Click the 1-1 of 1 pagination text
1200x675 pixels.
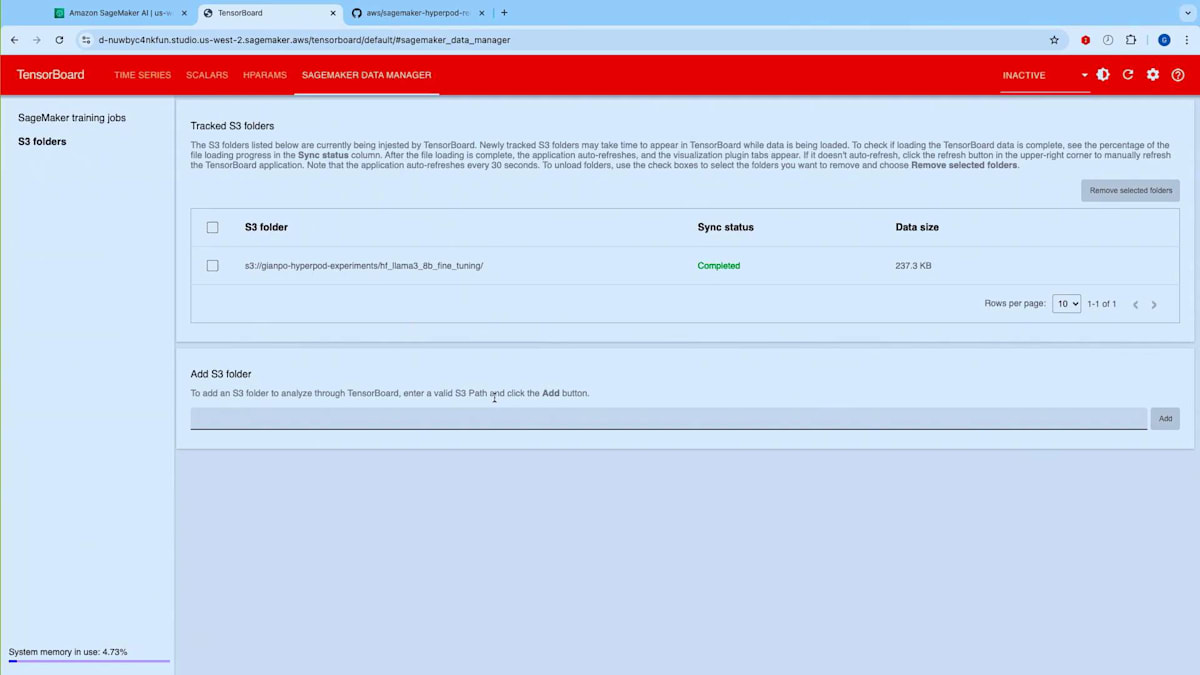click(x=1102, y=304)
